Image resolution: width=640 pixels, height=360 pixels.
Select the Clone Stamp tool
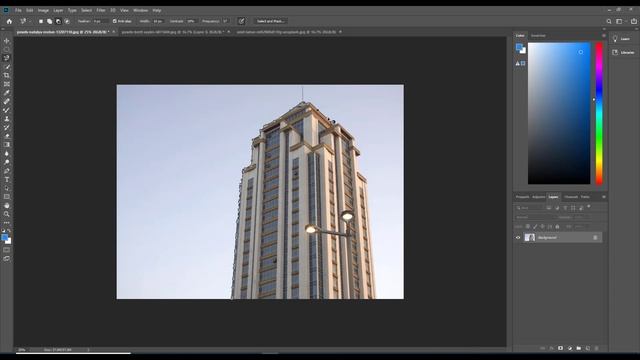click(7, 119)
